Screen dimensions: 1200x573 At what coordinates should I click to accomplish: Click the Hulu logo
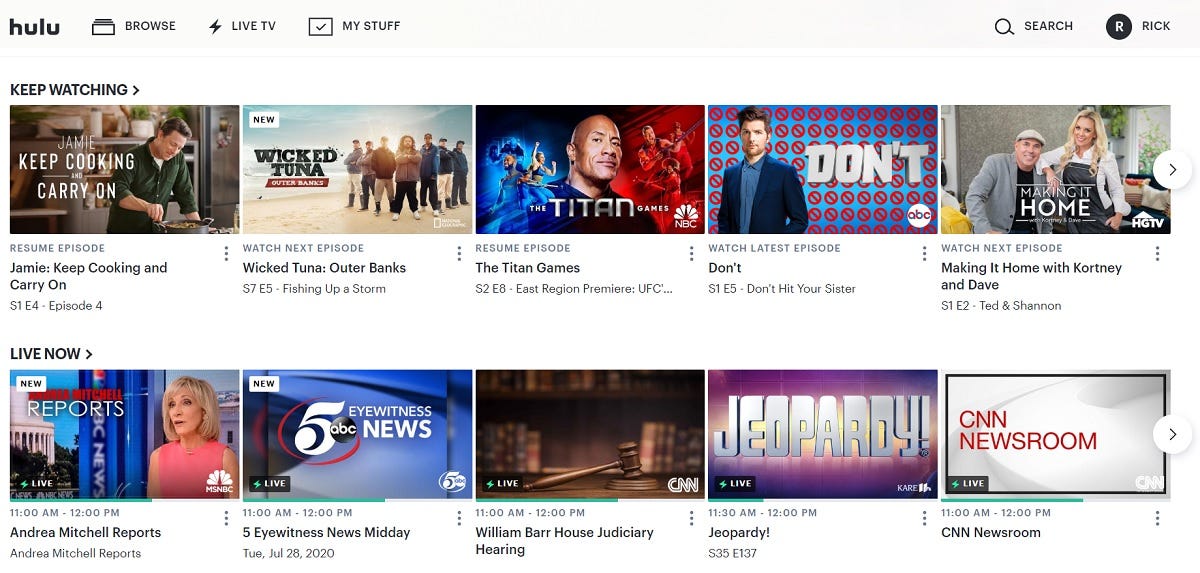34,27
